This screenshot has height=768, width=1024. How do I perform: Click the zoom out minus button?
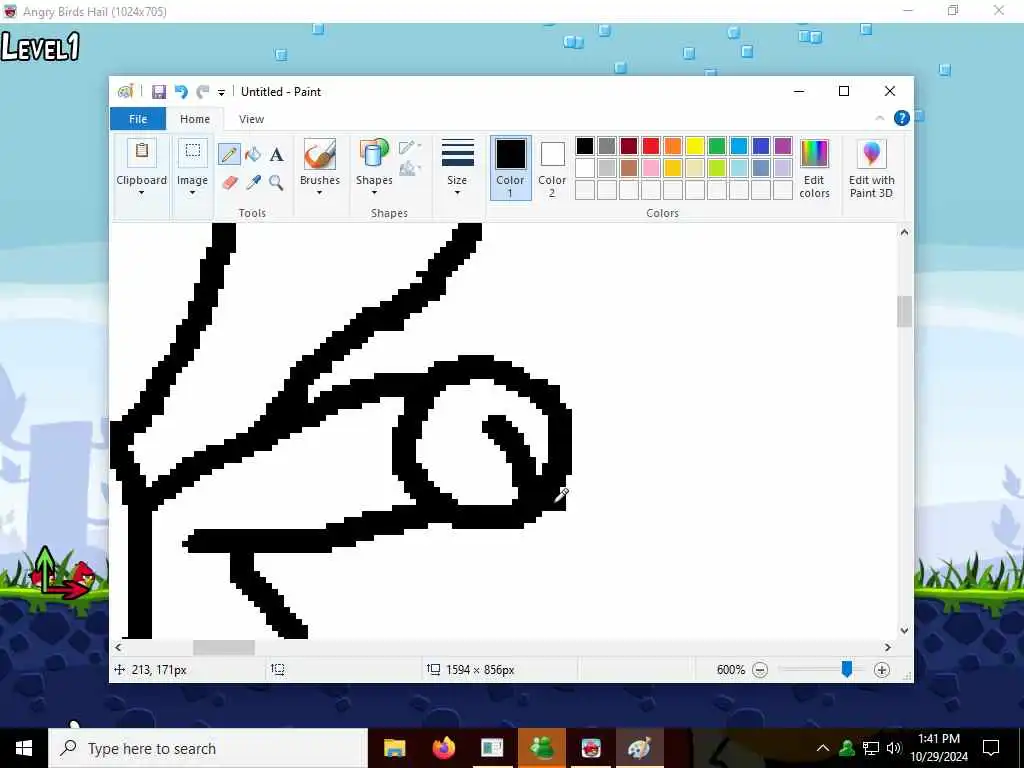760,669
